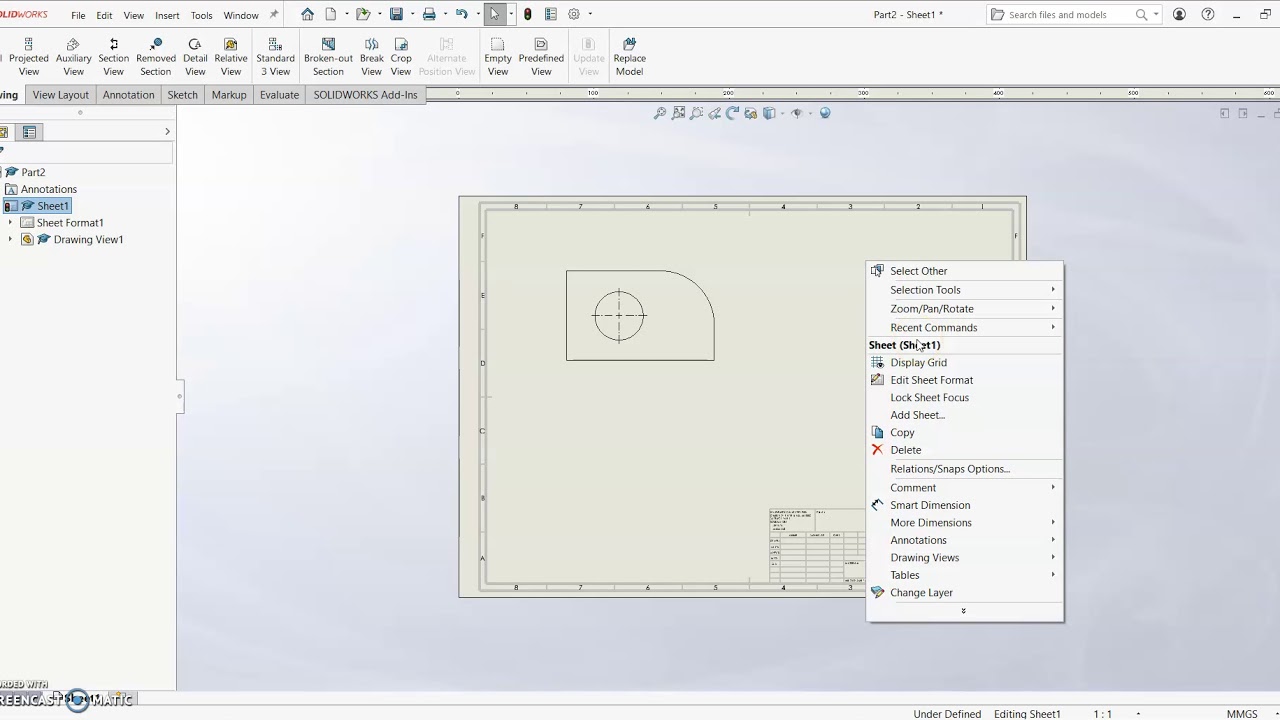Open the Options gear

point(574,15)
